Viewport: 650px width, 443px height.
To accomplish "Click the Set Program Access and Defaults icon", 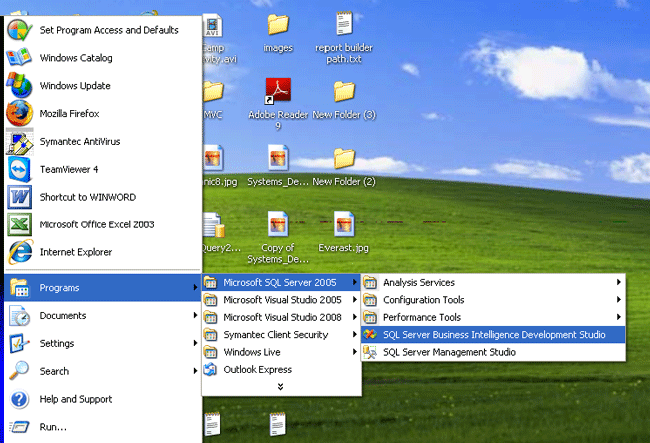I will point(19,30).
